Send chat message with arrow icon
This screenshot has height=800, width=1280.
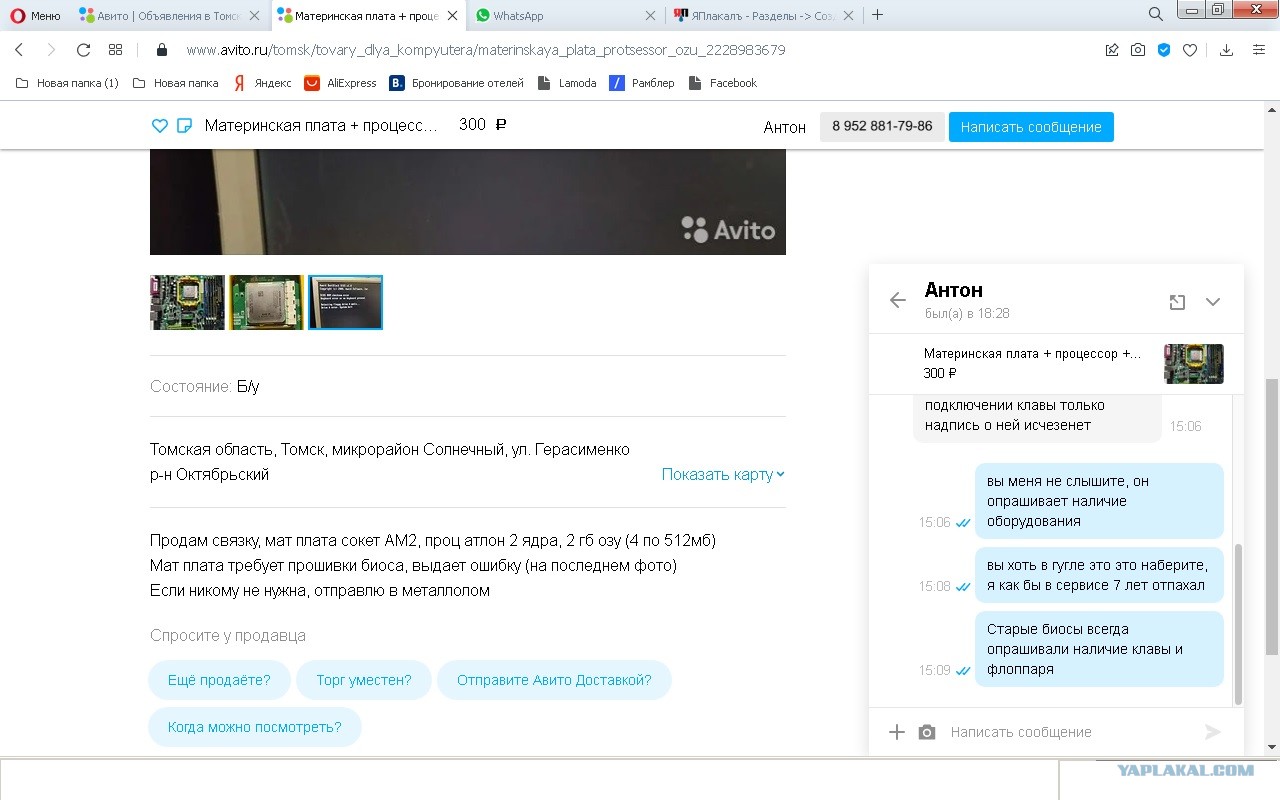[1213, 732]
